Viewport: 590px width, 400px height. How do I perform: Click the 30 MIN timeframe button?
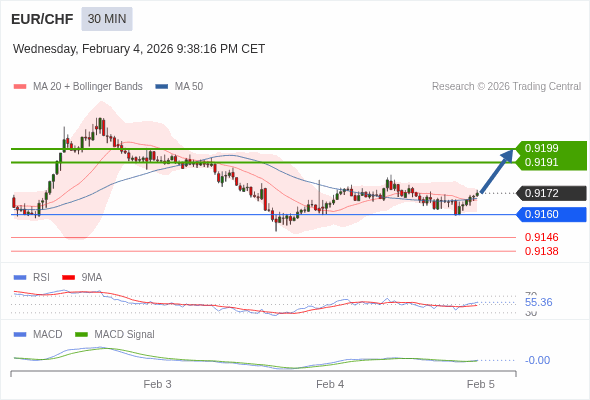[x=107, y=19]
